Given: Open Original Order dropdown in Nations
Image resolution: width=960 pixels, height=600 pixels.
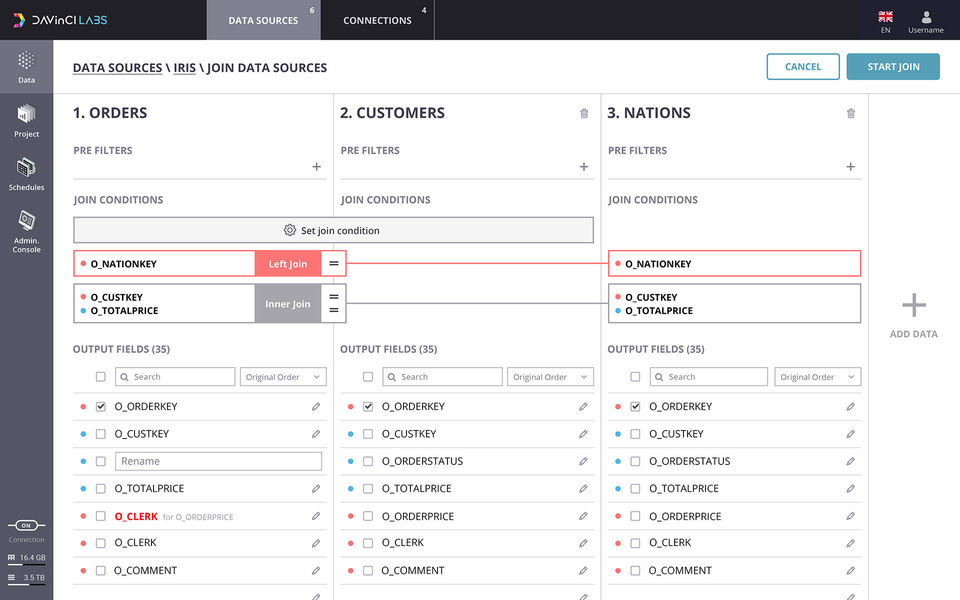Looking at the screenshot, I should [818, 377].
